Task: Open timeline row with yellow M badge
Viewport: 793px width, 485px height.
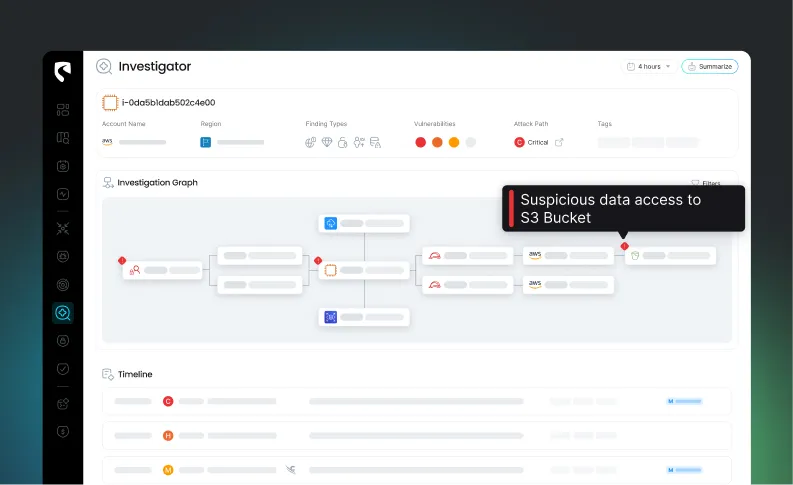Action: pos(417,470)
